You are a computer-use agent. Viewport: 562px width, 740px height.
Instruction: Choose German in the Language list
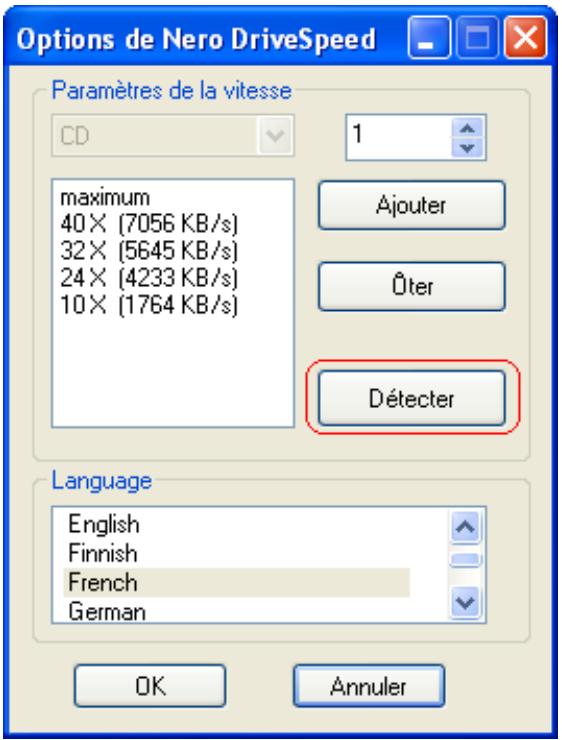(x=236, y=611)
